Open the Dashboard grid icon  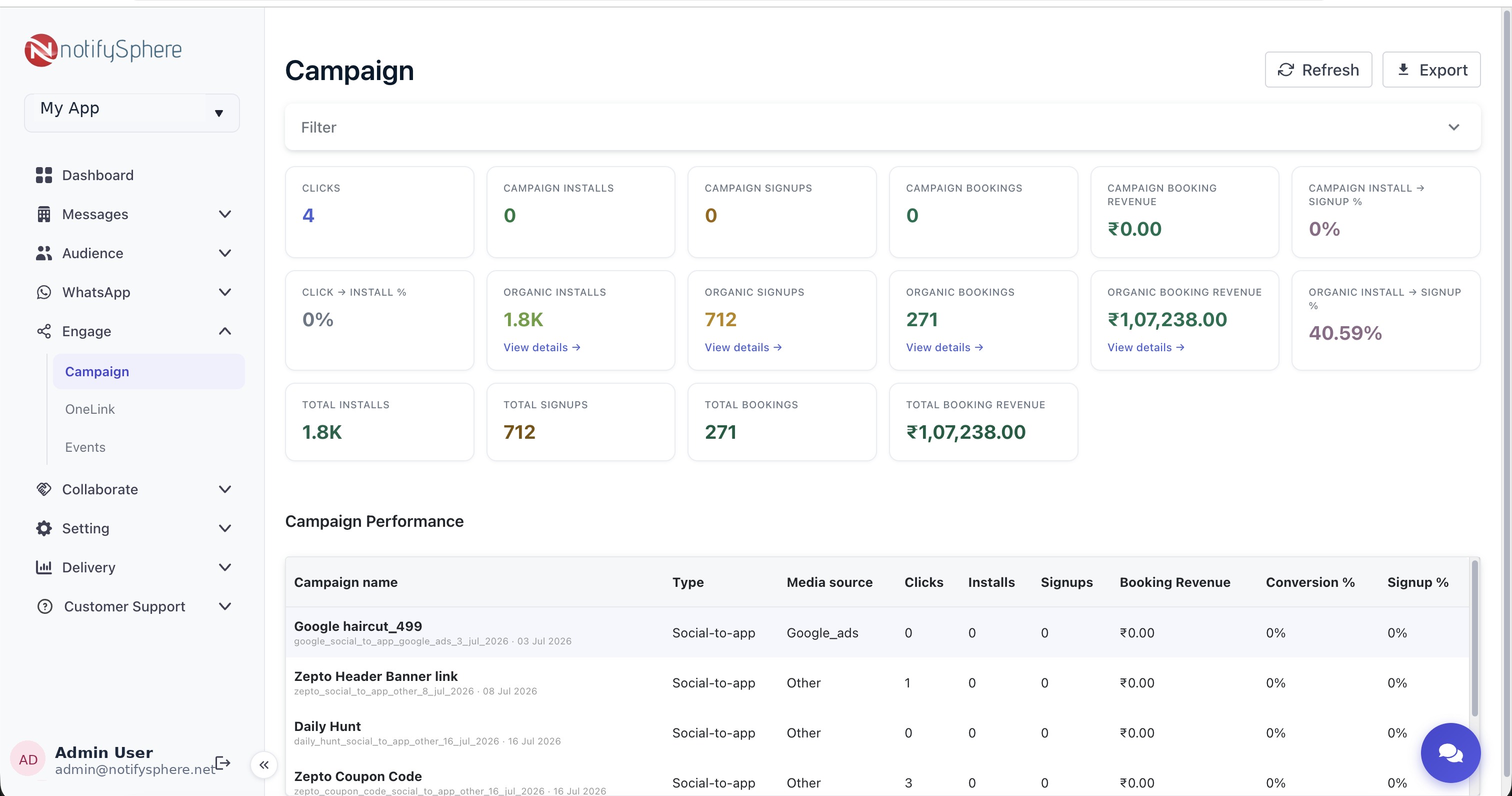coord(44,175)
